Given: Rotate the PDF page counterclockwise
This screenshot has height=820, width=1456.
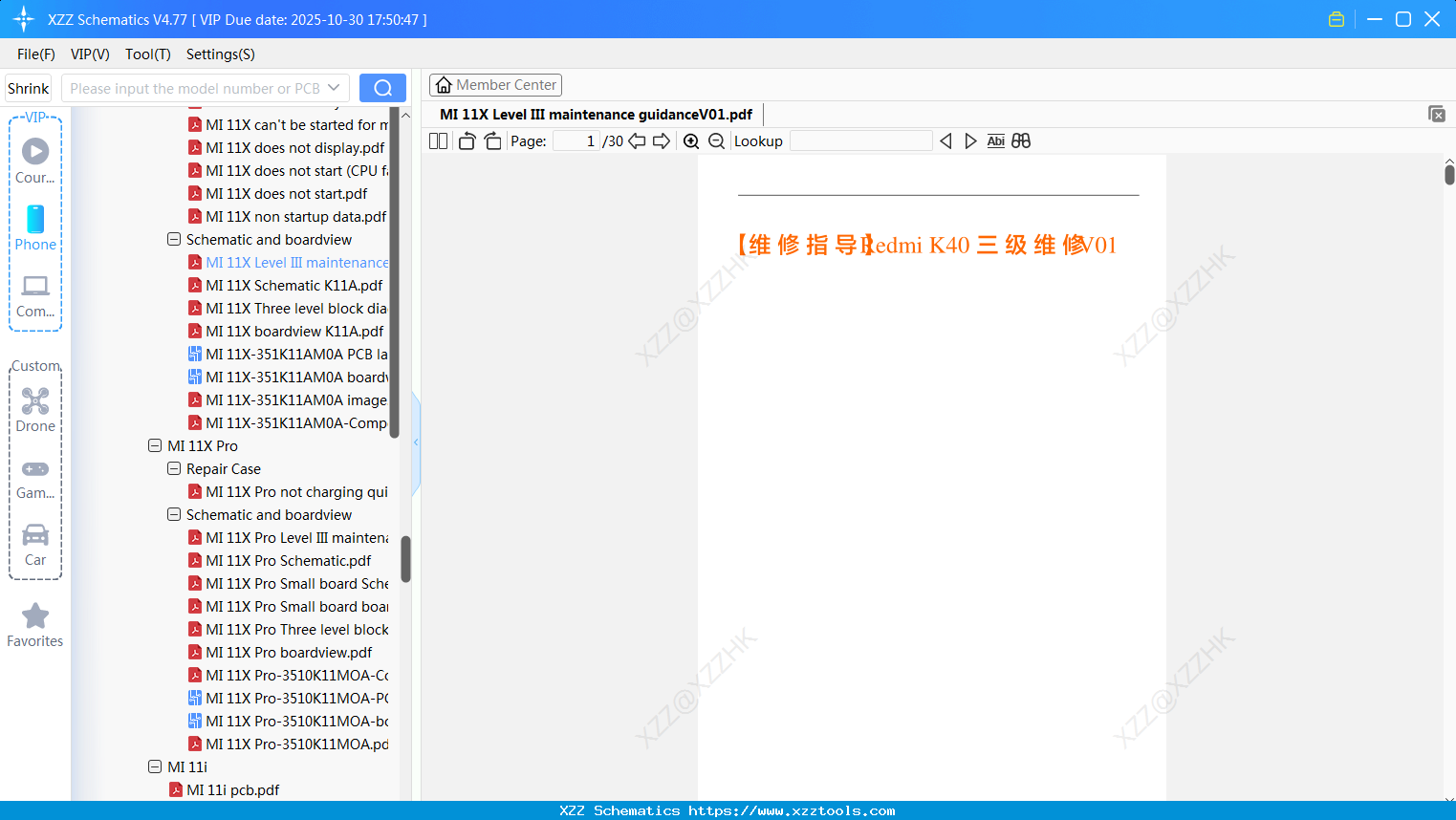Looking at the screenshot, I should coord(466,140).
